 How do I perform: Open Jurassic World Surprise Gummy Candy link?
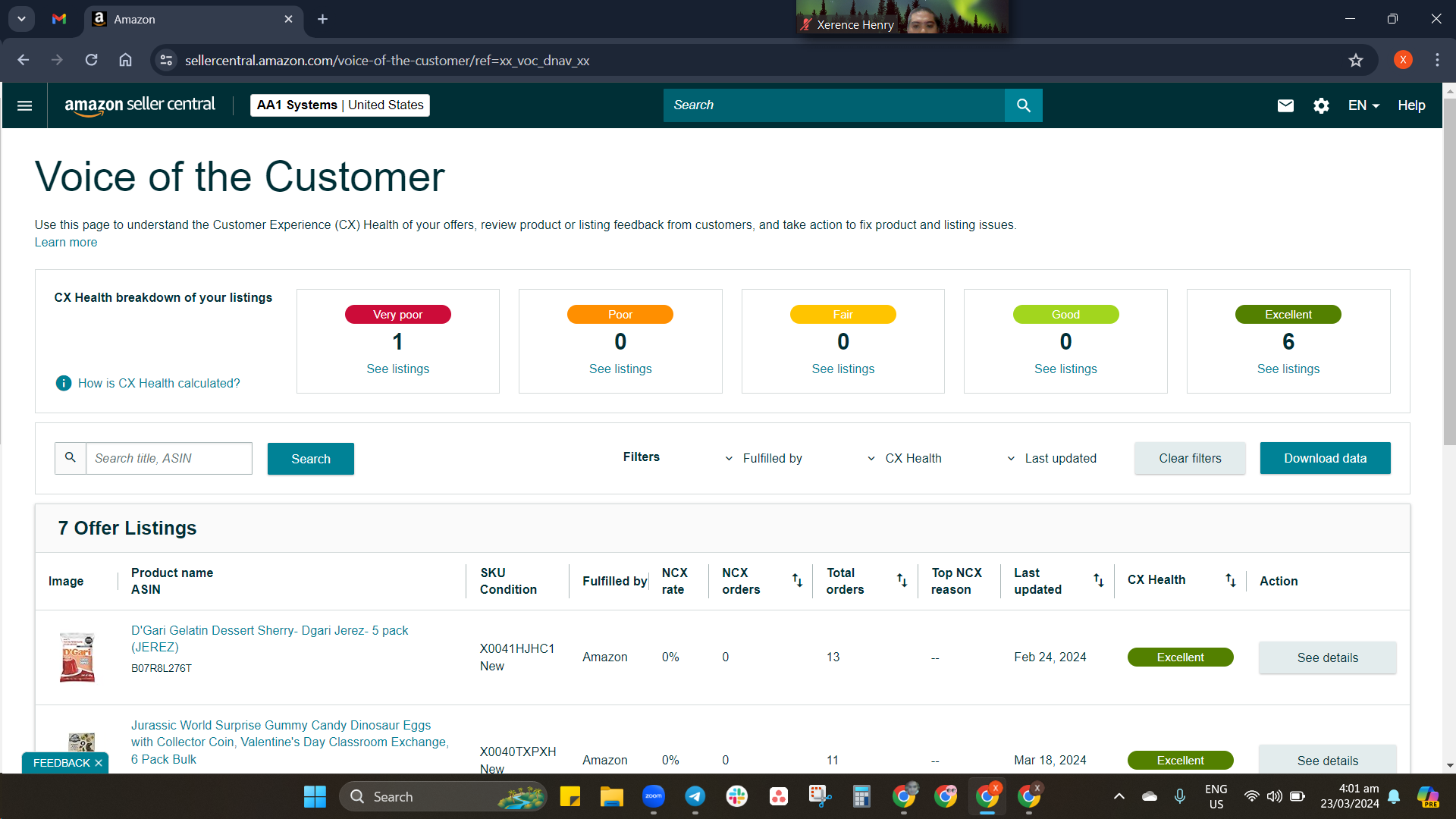[x=290, y=742]
